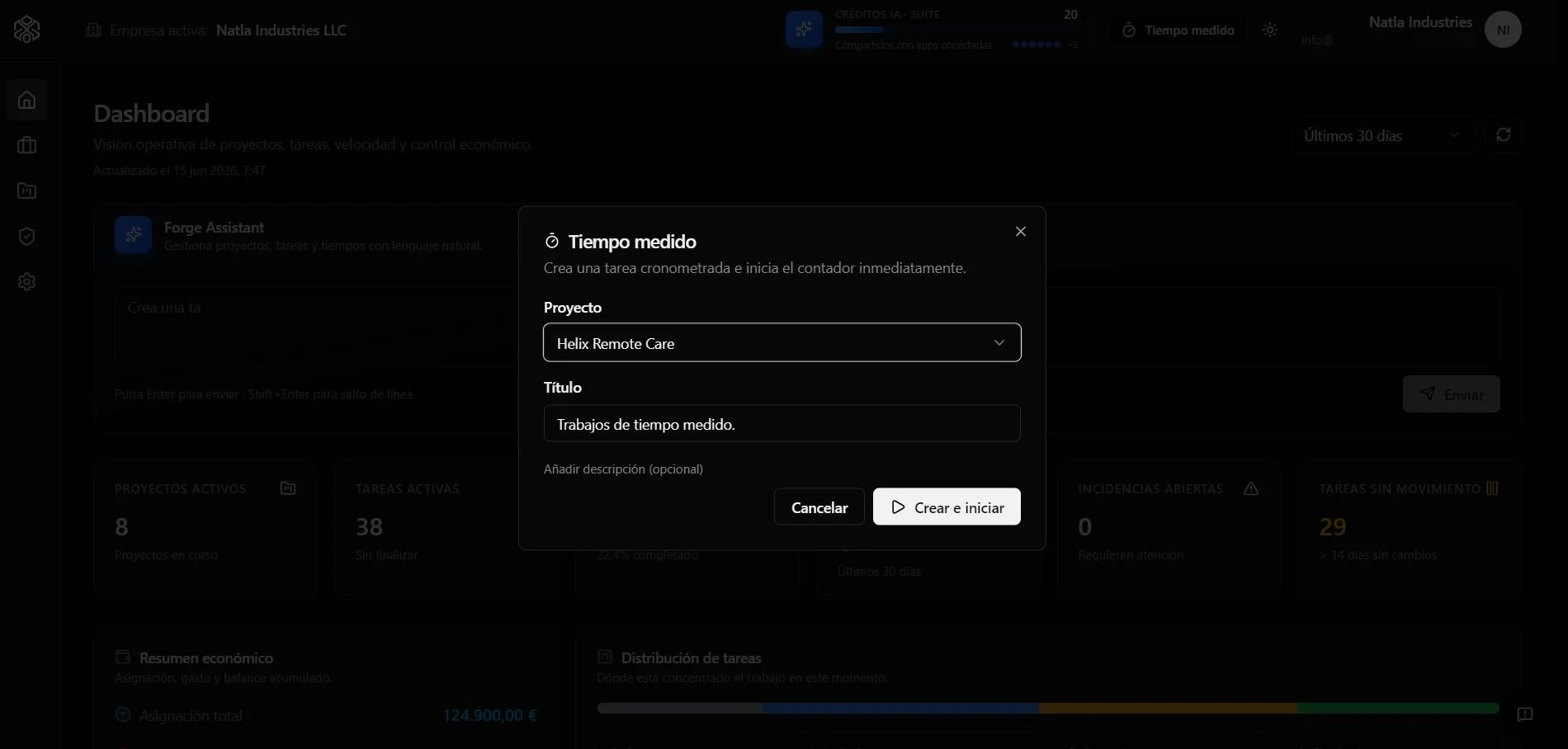
Task: Click the Resumen económico wallet icon
Action: [x=123, y=657]
